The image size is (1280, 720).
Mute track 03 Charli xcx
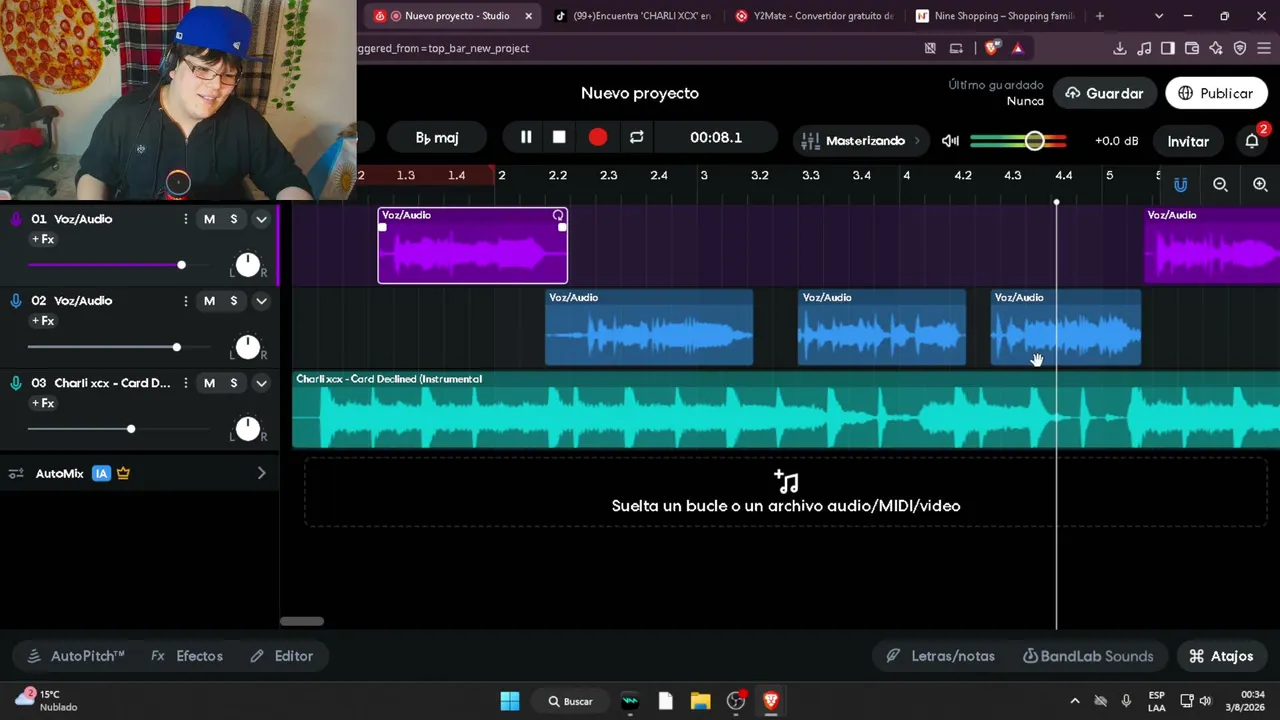pyautogui.click(x=209, y=383)
